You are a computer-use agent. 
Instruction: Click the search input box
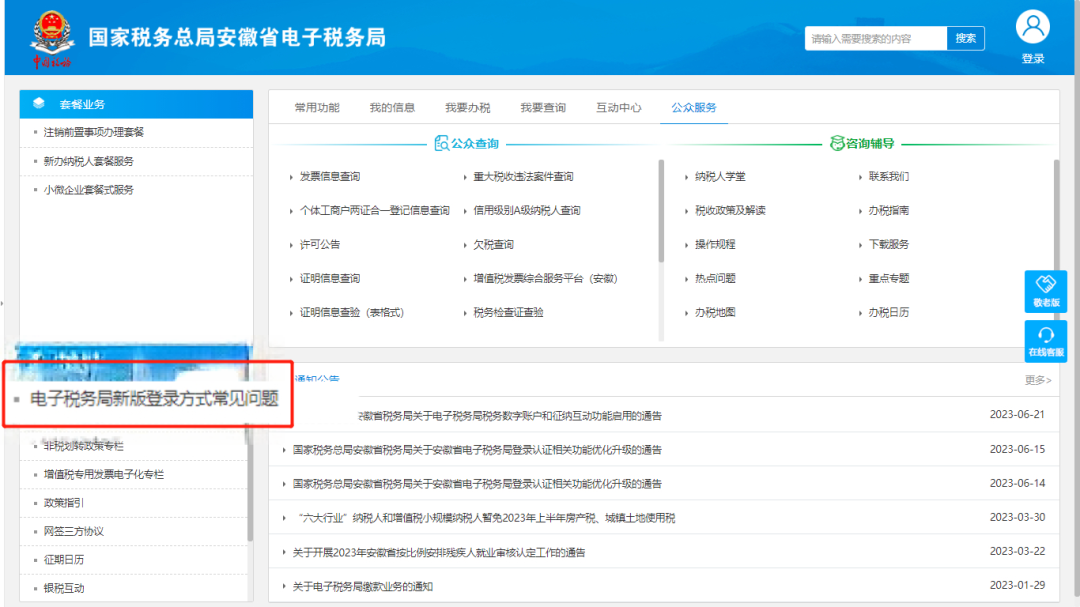(x=875, y=39)
